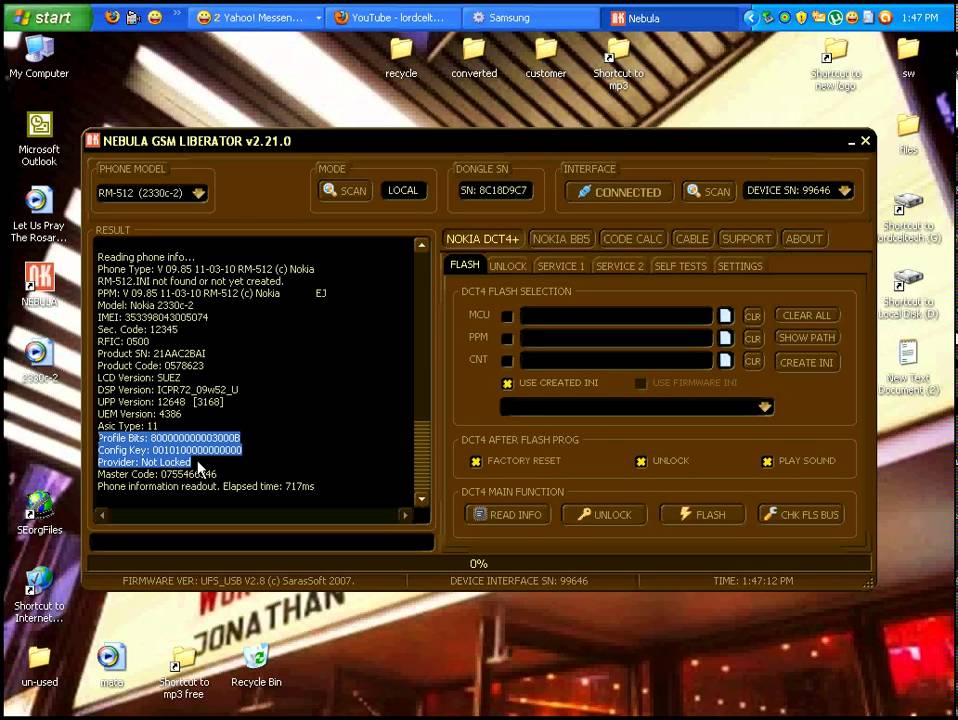958x720 pixels.
Task: Open the SETTINGS sub-tab
Action: pos(740,266)
